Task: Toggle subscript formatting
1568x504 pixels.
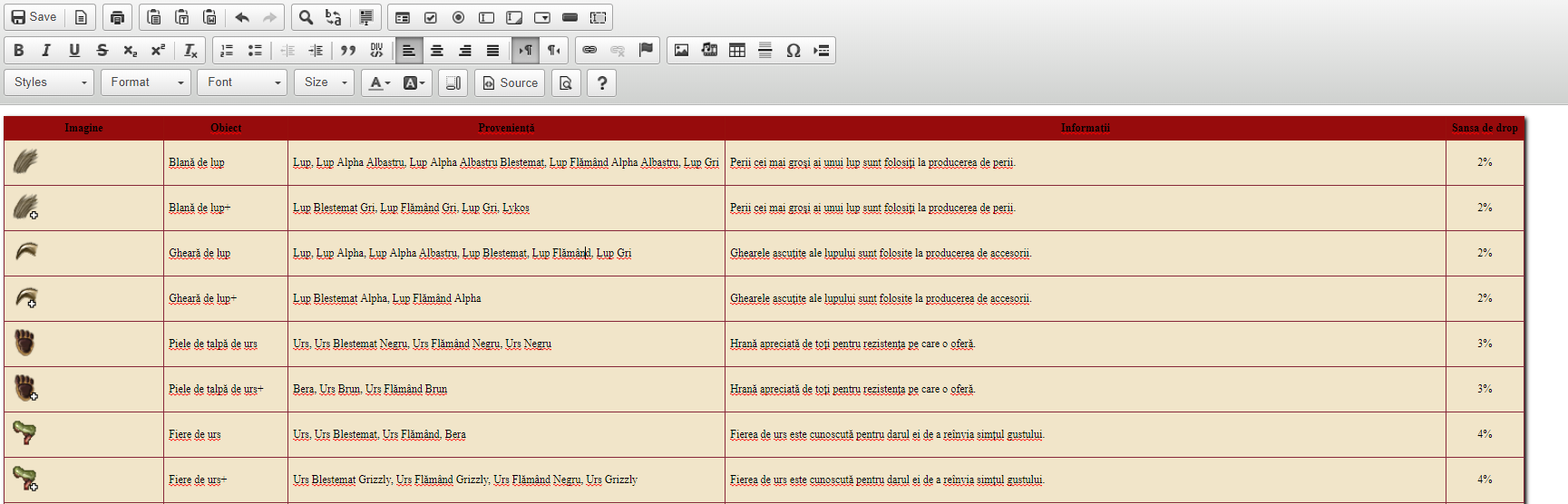Action: point(131,50)
